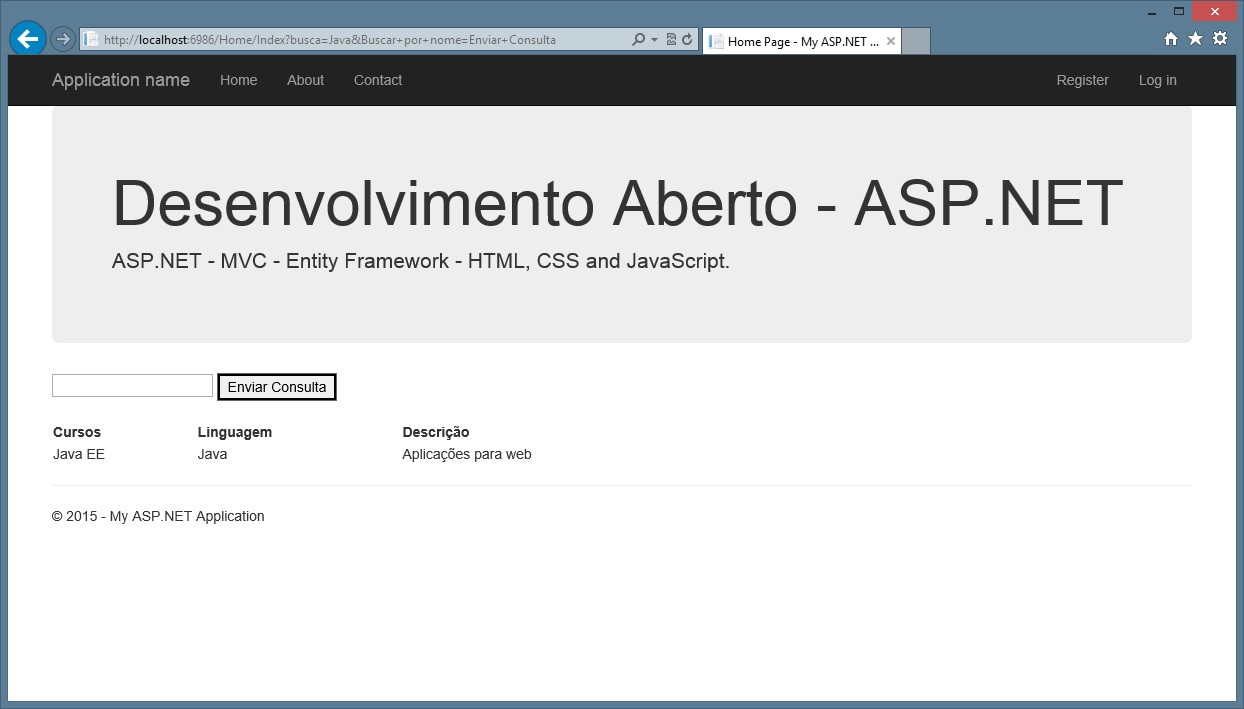1244x709 pixels.
Task: Click the Log in link
Action: click(x=1157, y=80)
